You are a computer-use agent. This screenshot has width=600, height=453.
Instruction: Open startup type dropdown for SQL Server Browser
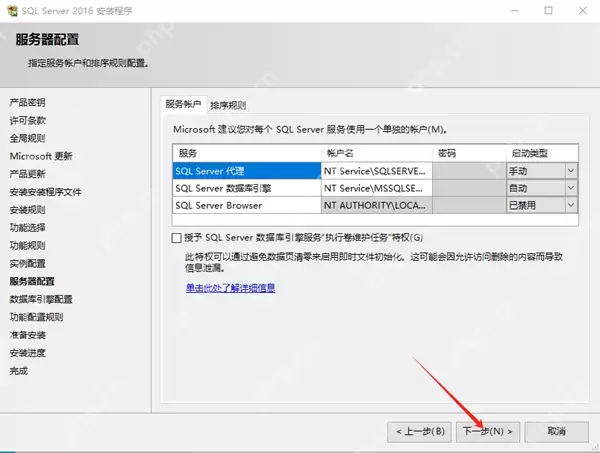point(571,205)
